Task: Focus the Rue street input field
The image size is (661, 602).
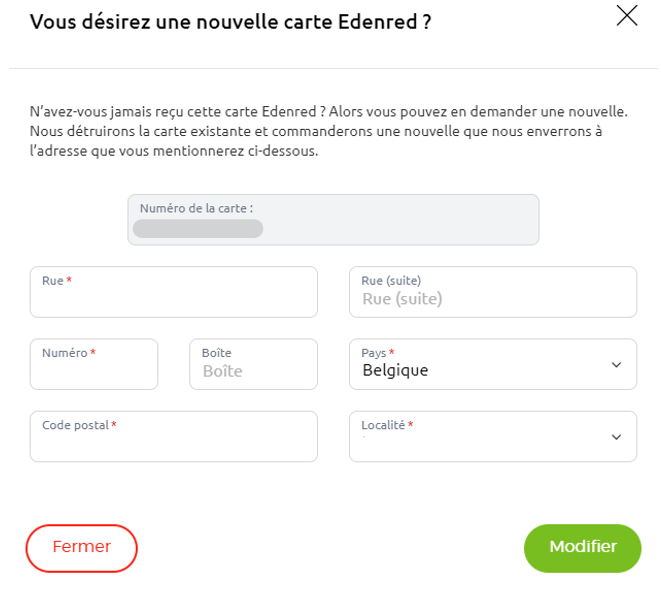Action: click(173, 297)
